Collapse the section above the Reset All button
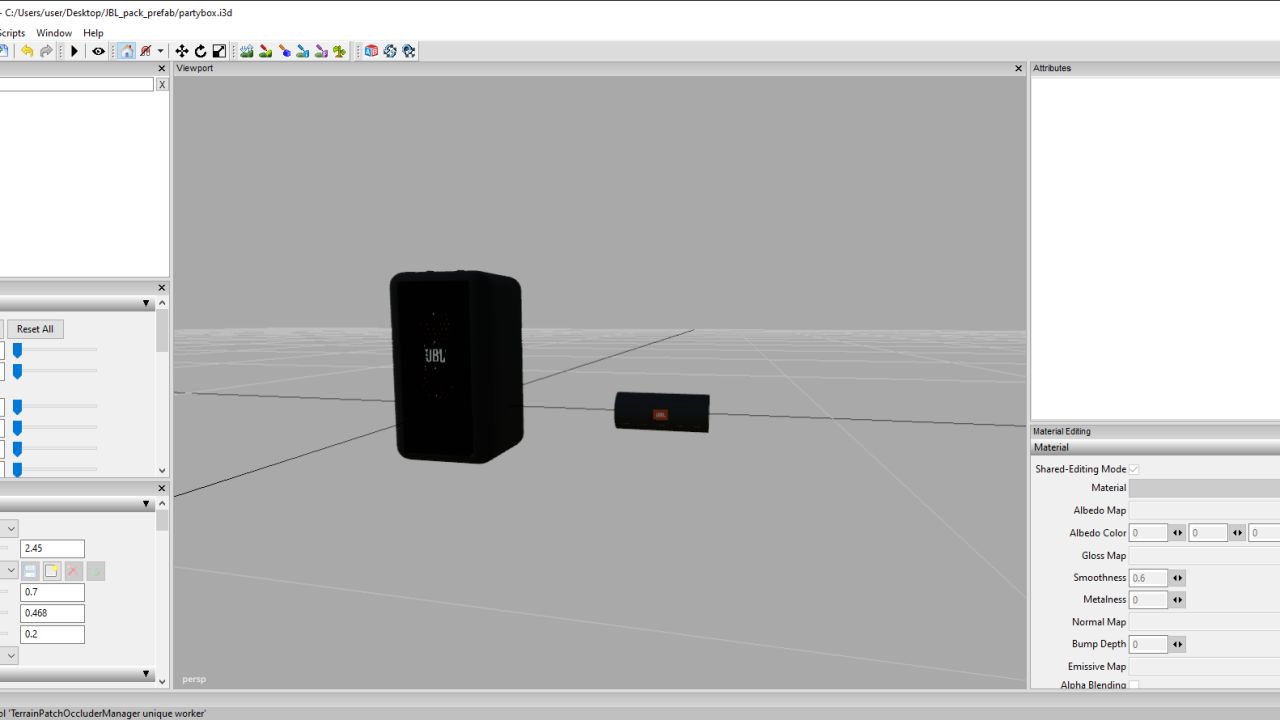 [x=146, y=303]
